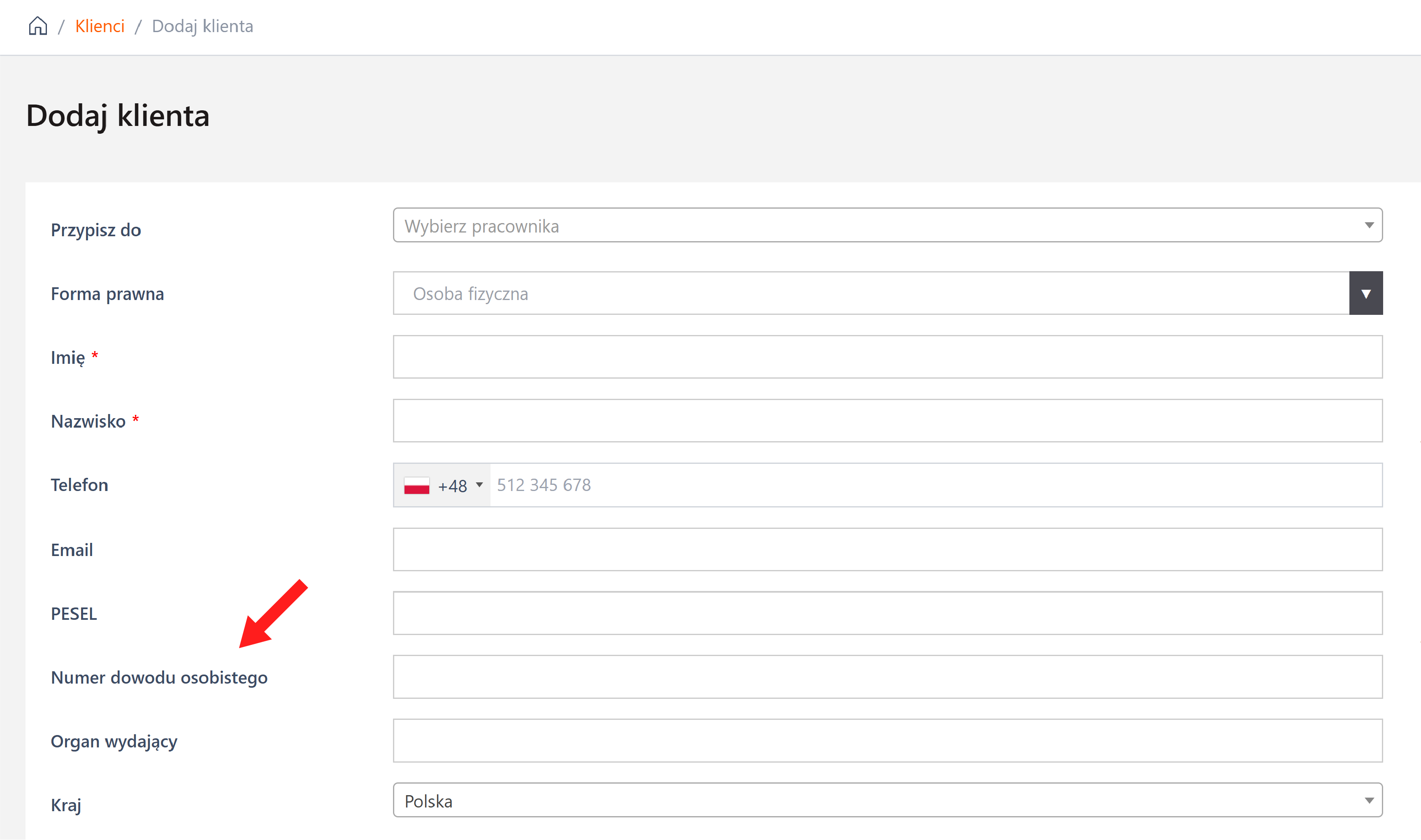Focus the Imię input field
The width and height of the screenshot is (1421, 840).
(x=887, y=356)
